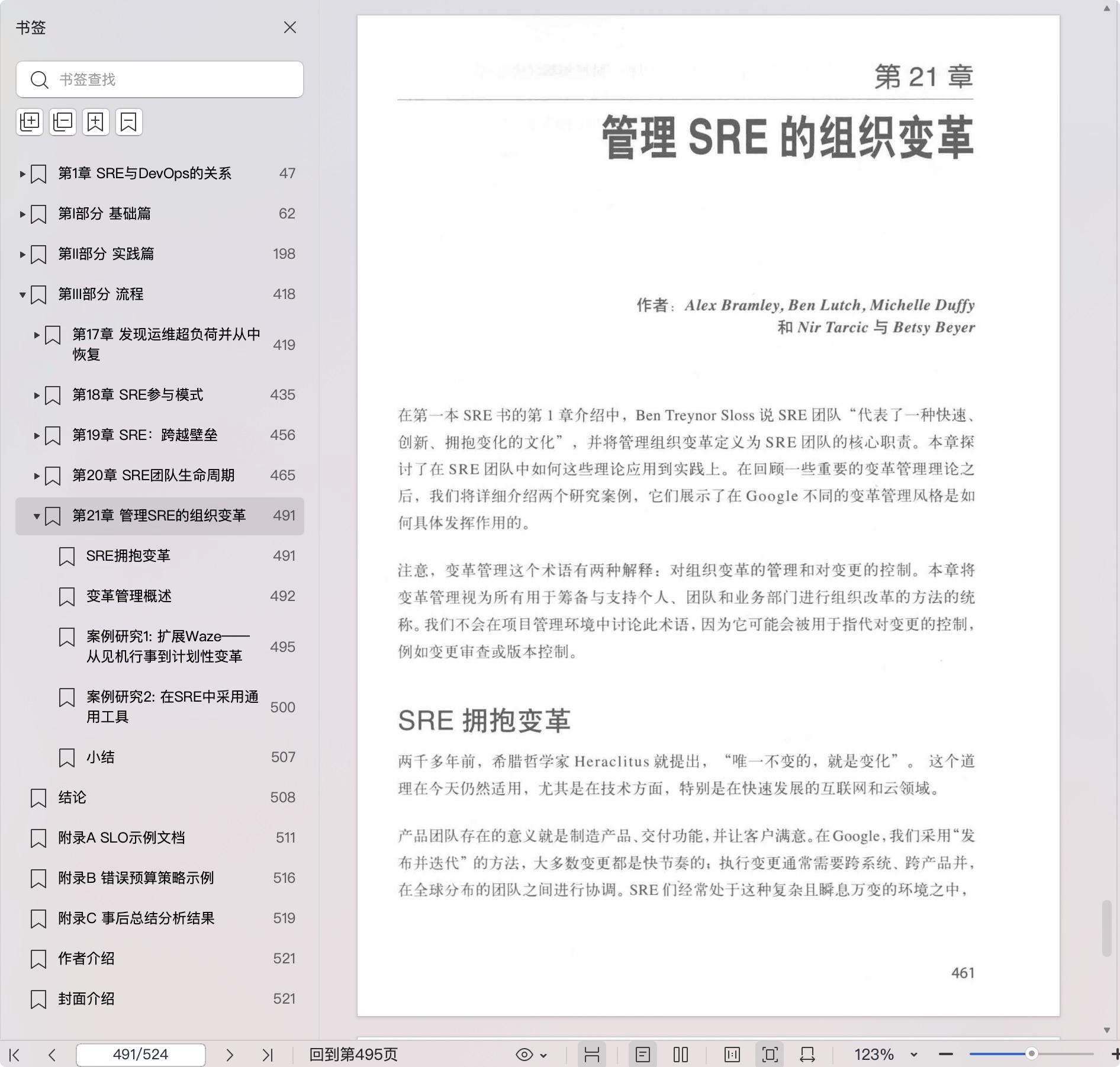This screenshot has height=1067, width=1120.
Task: Click the remove bookmark icon
Action: (x=129, y=122)
